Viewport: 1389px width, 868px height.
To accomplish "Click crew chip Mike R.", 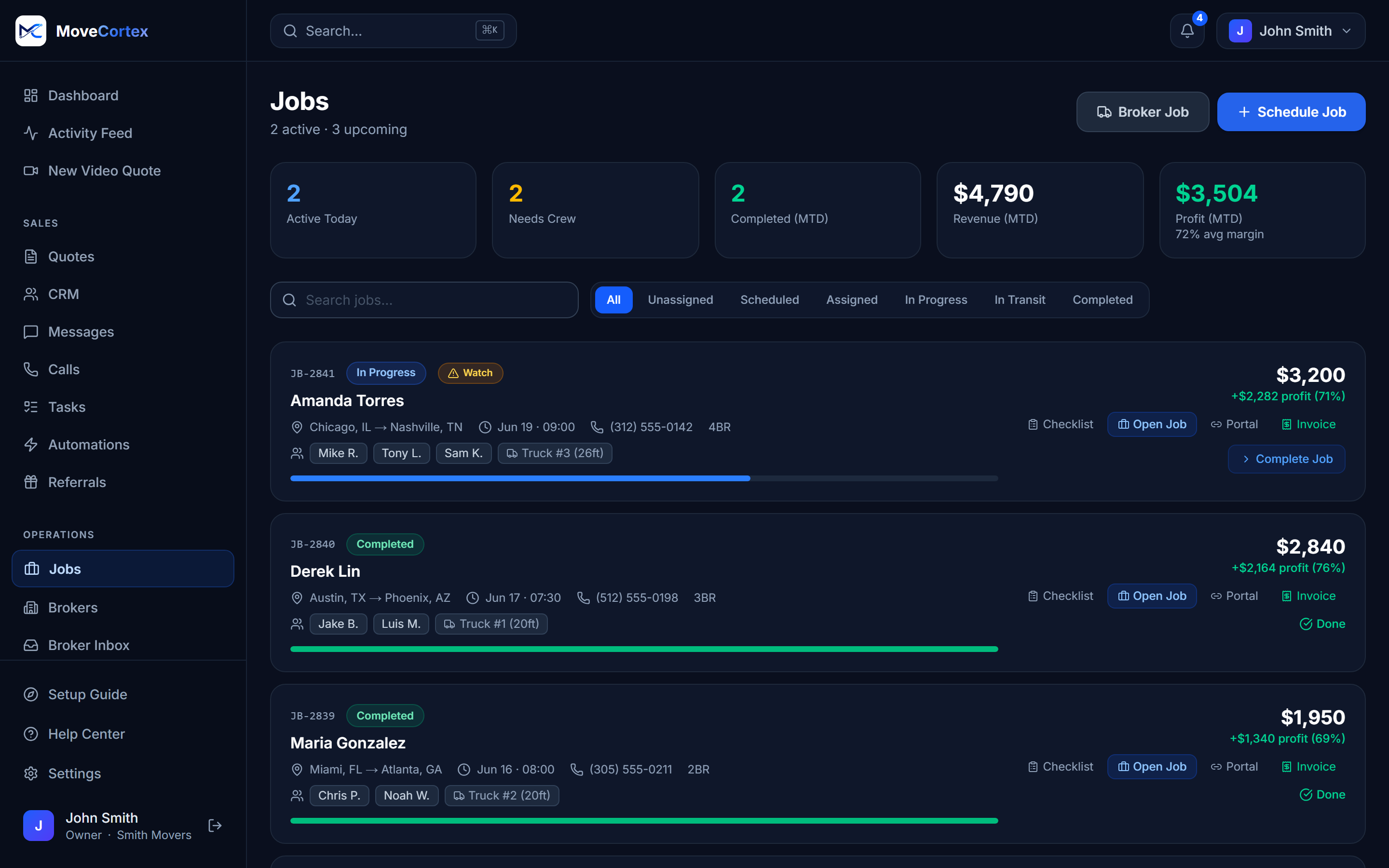I will coord(338,453).
